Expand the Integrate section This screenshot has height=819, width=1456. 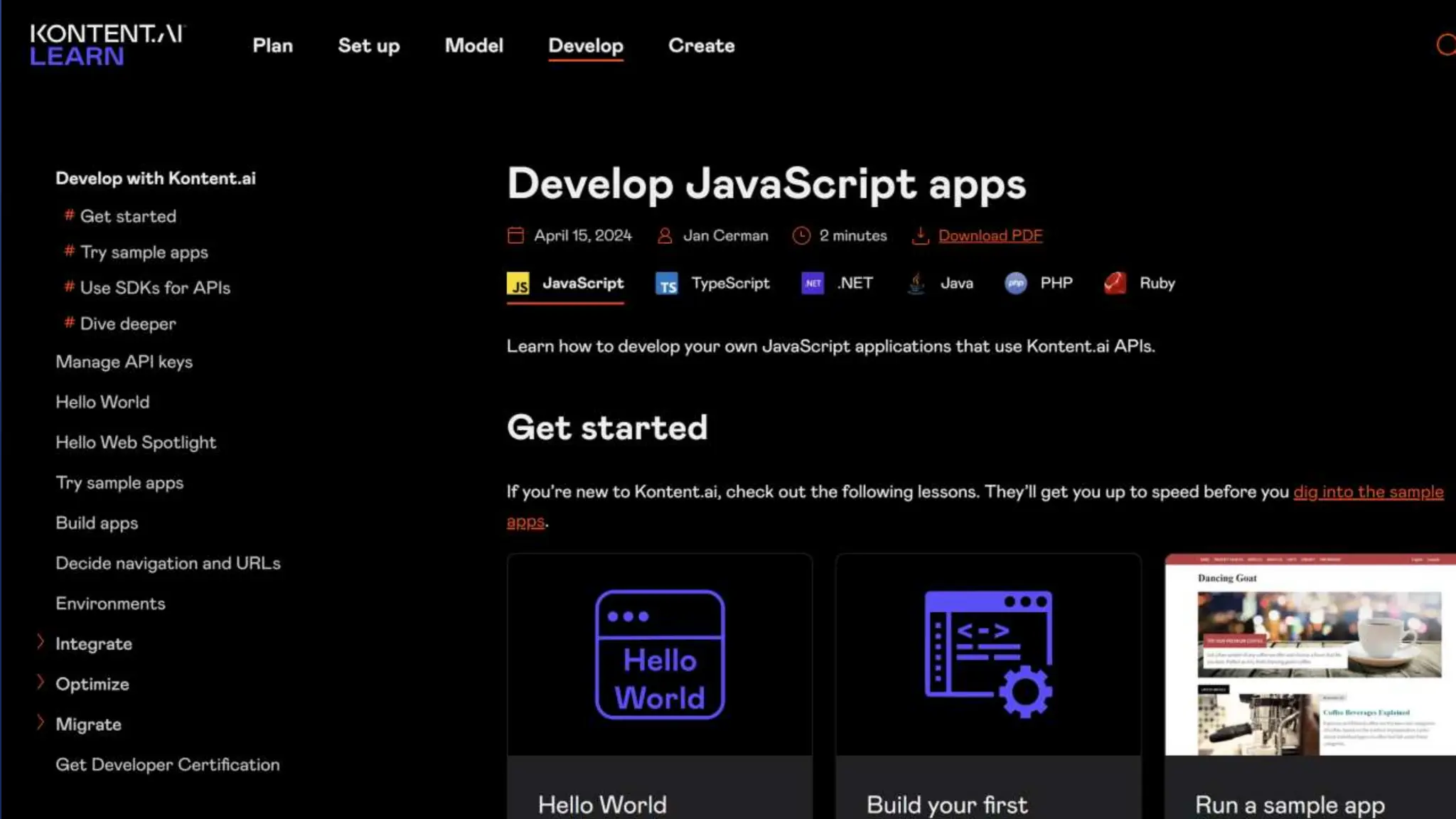[x=41, y=643]
